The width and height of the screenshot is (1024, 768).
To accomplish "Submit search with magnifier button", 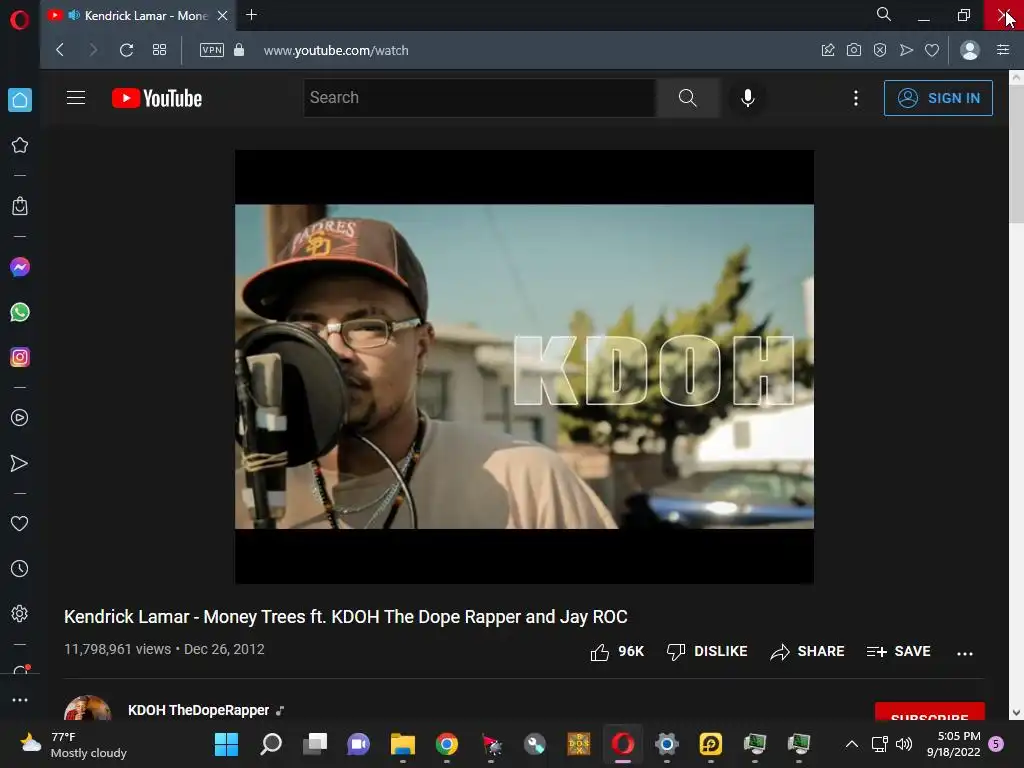I will (x=688, y=98).
